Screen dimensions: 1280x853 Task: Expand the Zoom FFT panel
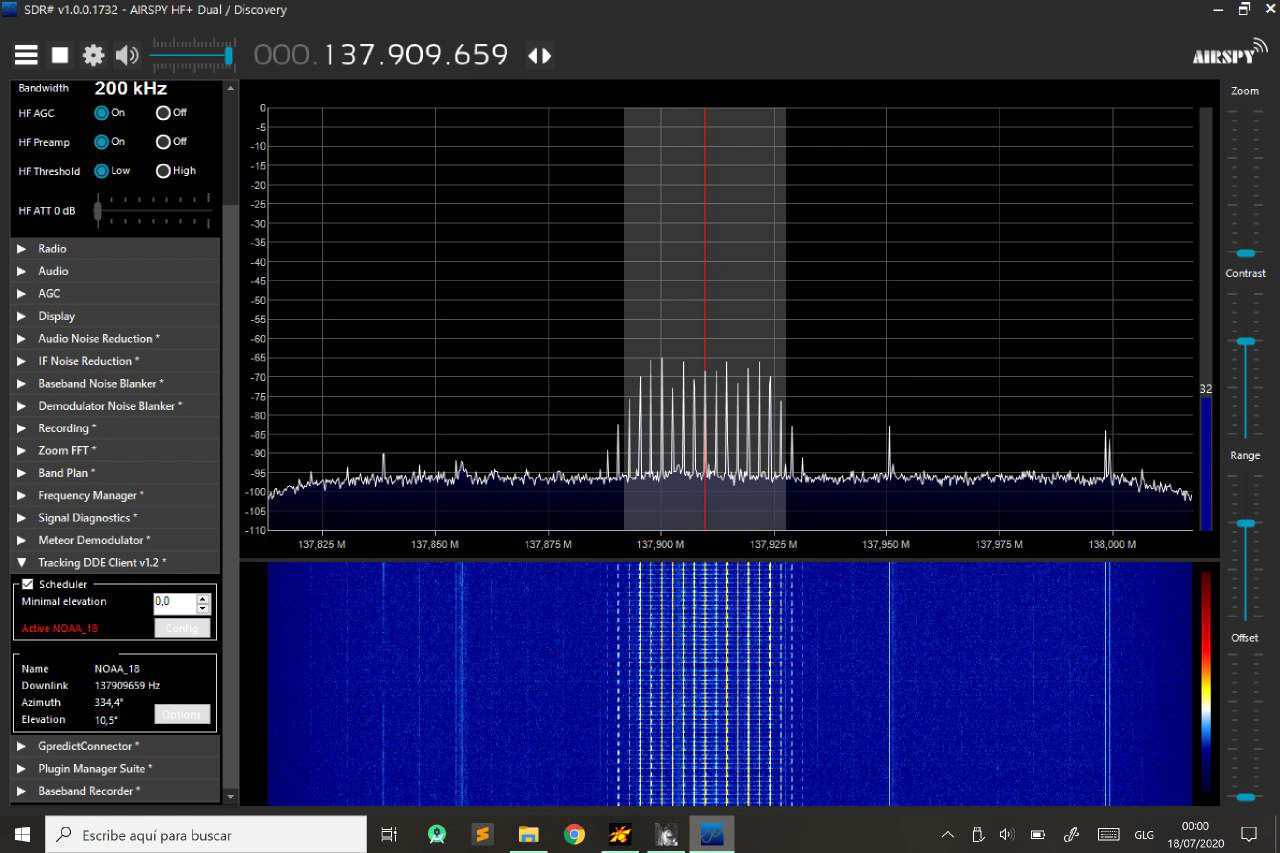tap(115, 451)
